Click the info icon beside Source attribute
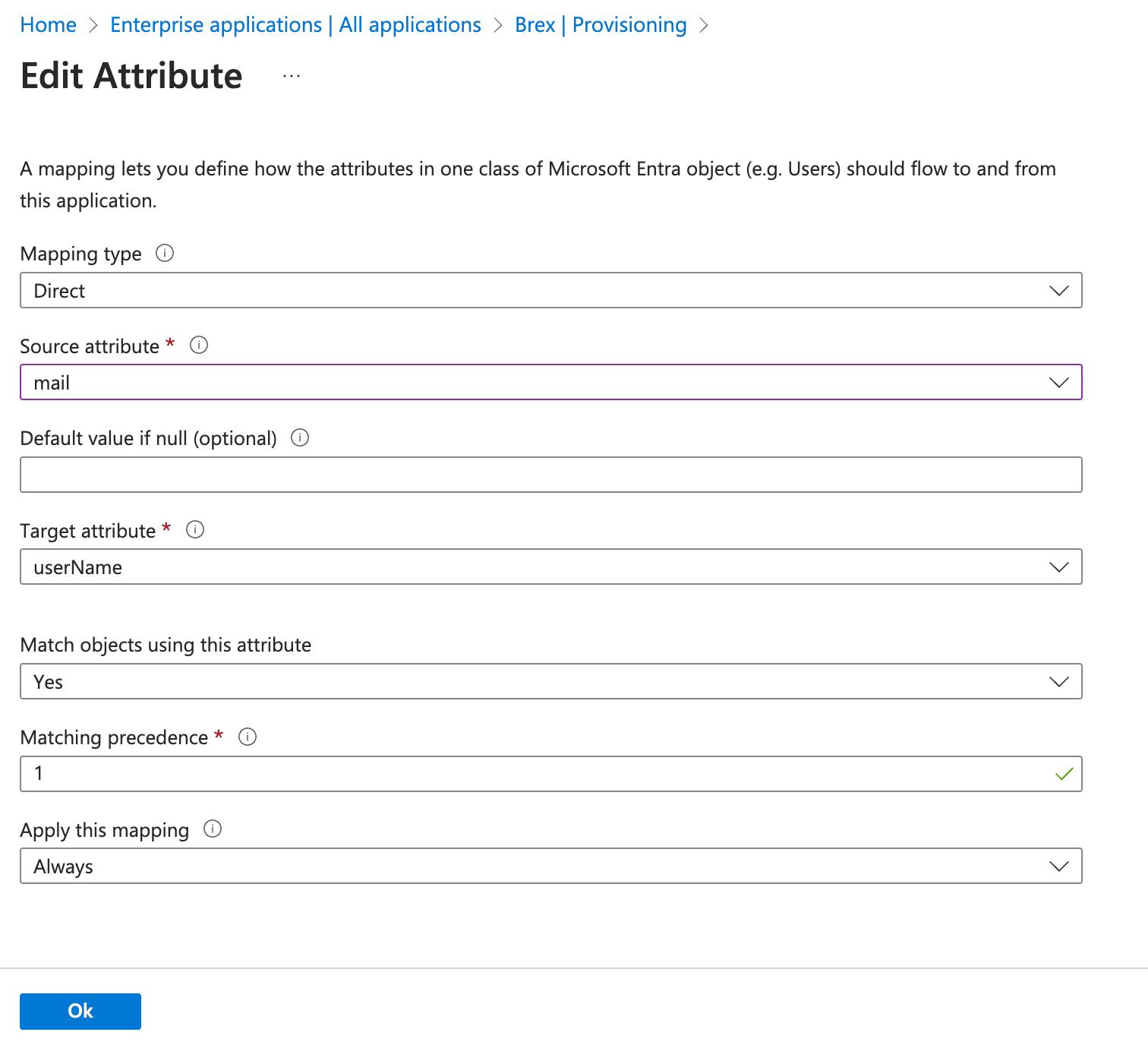1148x1048 pixels. 199,346
